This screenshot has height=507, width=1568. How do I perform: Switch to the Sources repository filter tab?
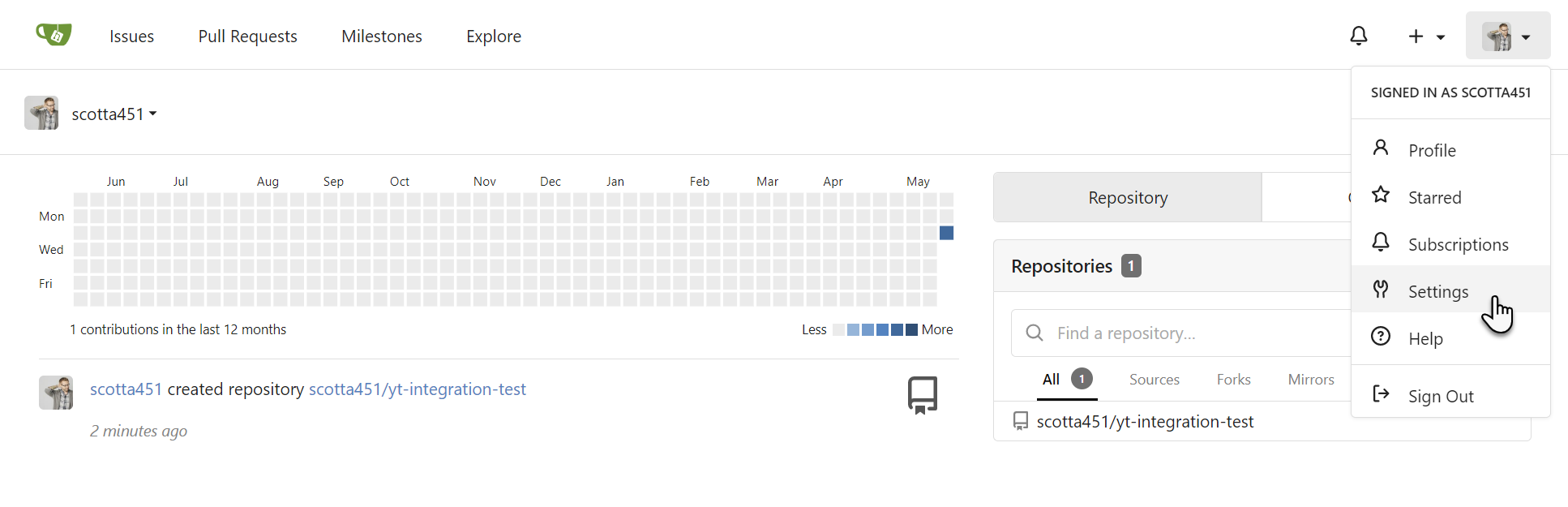coord(1154,380)
